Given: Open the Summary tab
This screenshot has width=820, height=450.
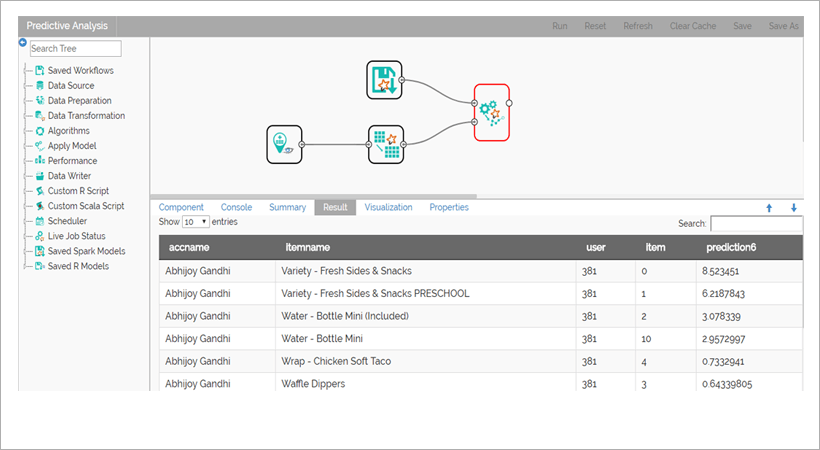Looking at the screenshot, I should click(288, 207).
